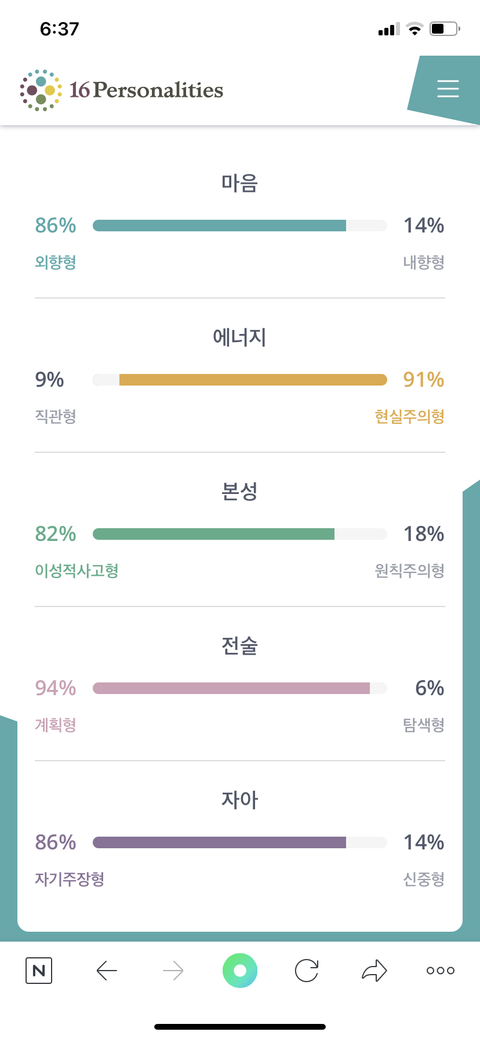Tap the 94% 계획형 percentage

[x=55, y=688]
